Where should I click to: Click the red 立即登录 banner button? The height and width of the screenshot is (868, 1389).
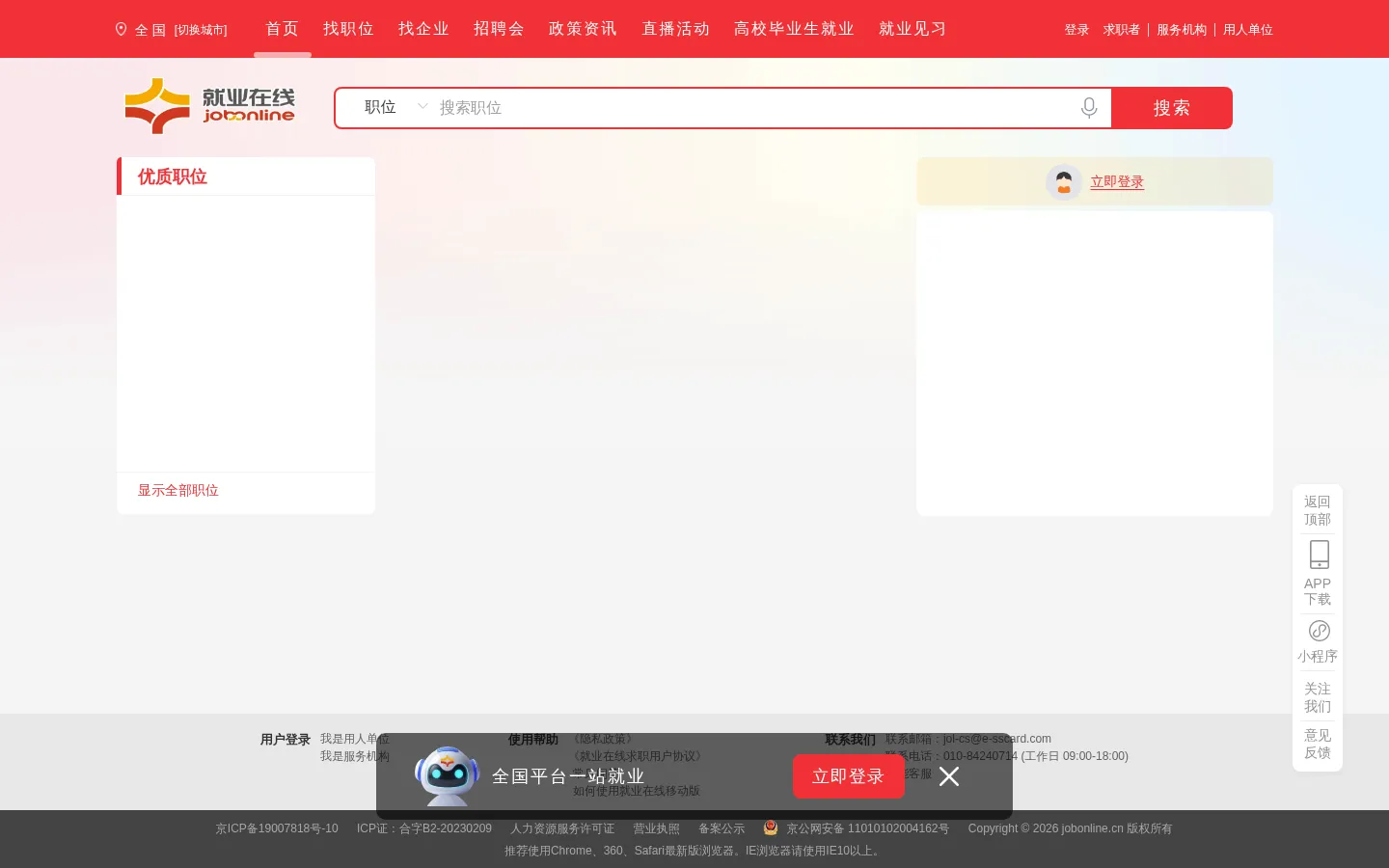(849, 776)
